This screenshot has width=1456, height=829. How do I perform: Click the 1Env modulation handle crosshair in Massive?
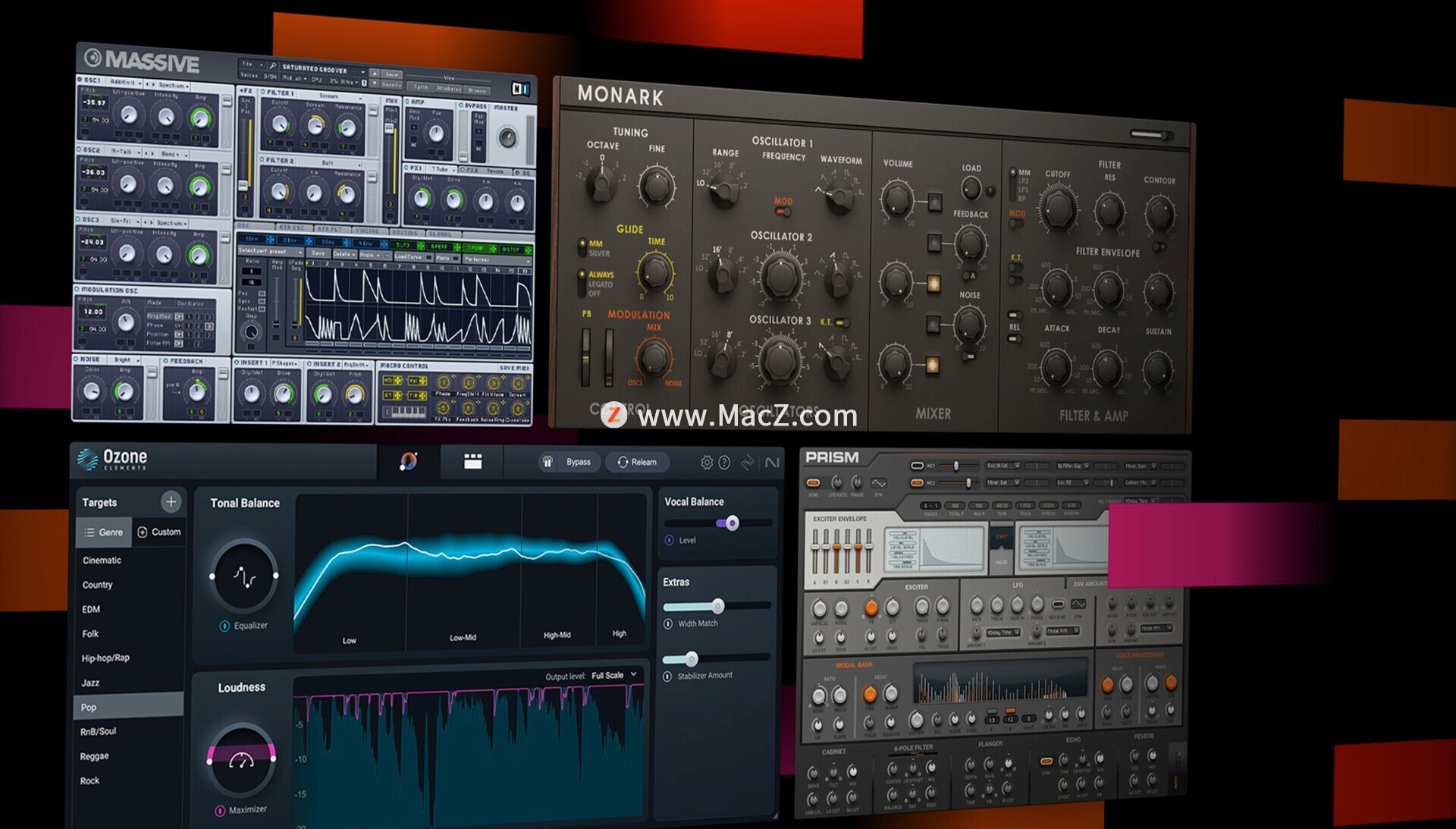click(x=271, y=240)
